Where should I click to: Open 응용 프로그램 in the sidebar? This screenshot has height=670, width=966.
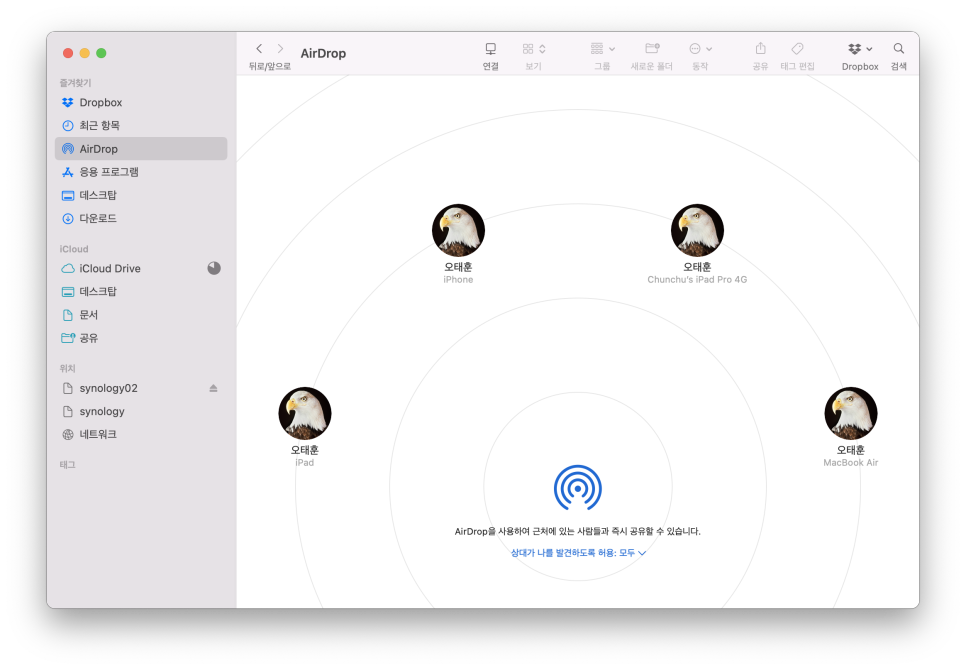pyautogui.click(x=141, y=172)
